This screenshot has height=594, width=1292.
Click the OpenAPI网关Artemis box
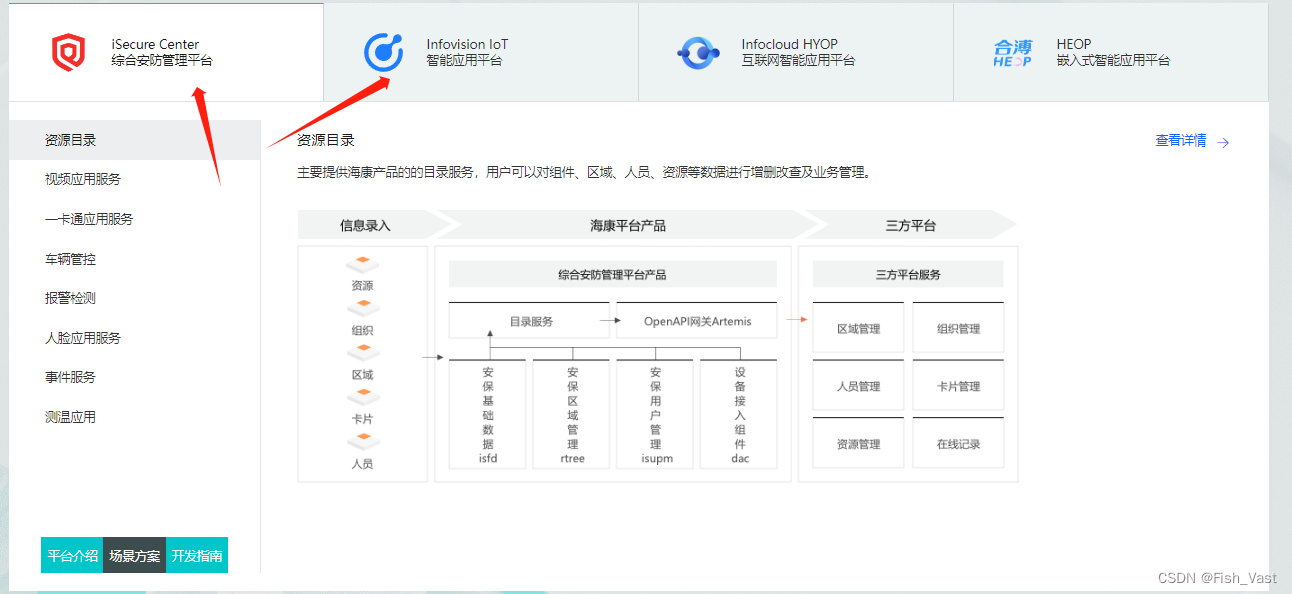[x=696, y=321]
